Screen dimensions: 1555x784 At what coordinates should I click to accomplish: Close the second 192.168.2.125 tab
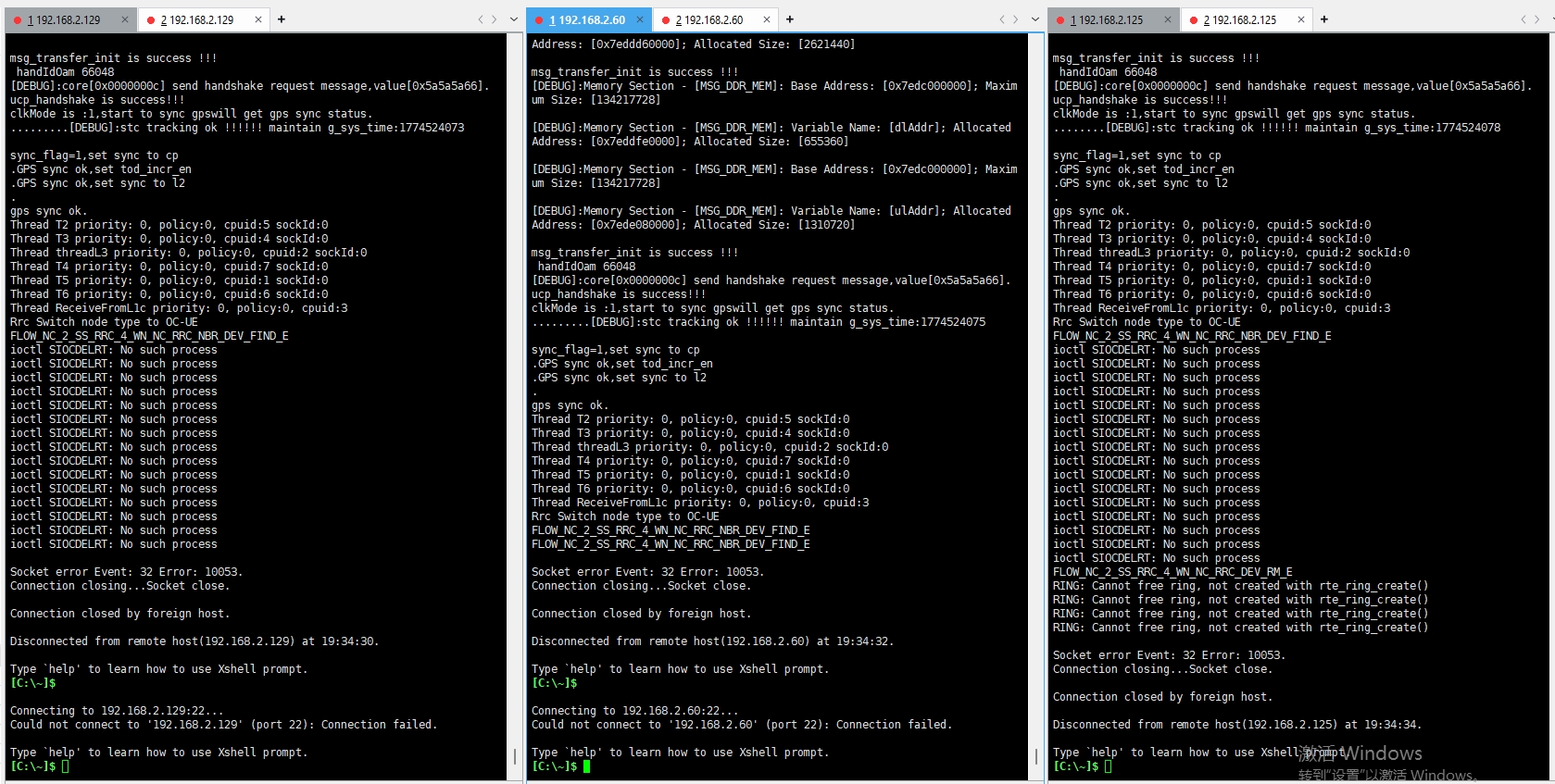coord(1301,19)
